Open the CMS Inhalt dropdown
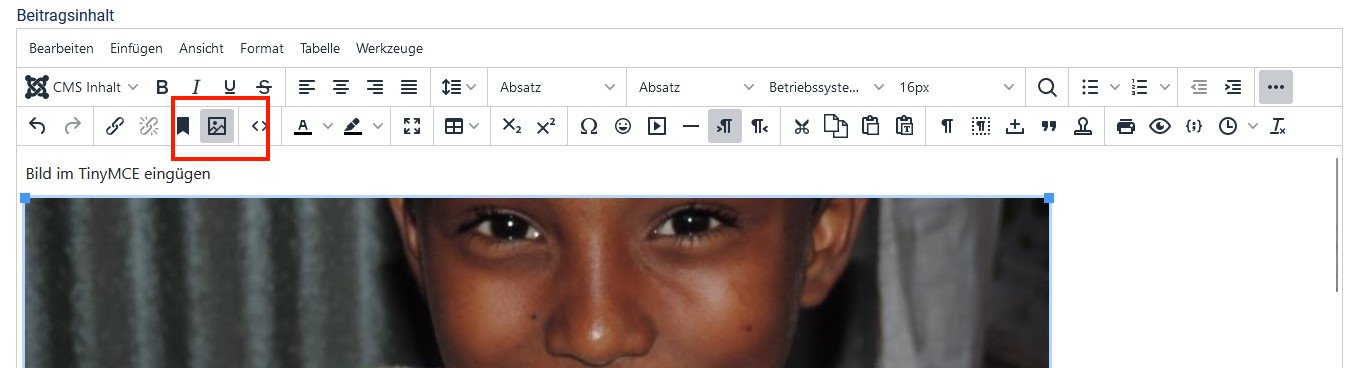The width and height of the screenshot is (1347, 368). (x=82, y=87)
